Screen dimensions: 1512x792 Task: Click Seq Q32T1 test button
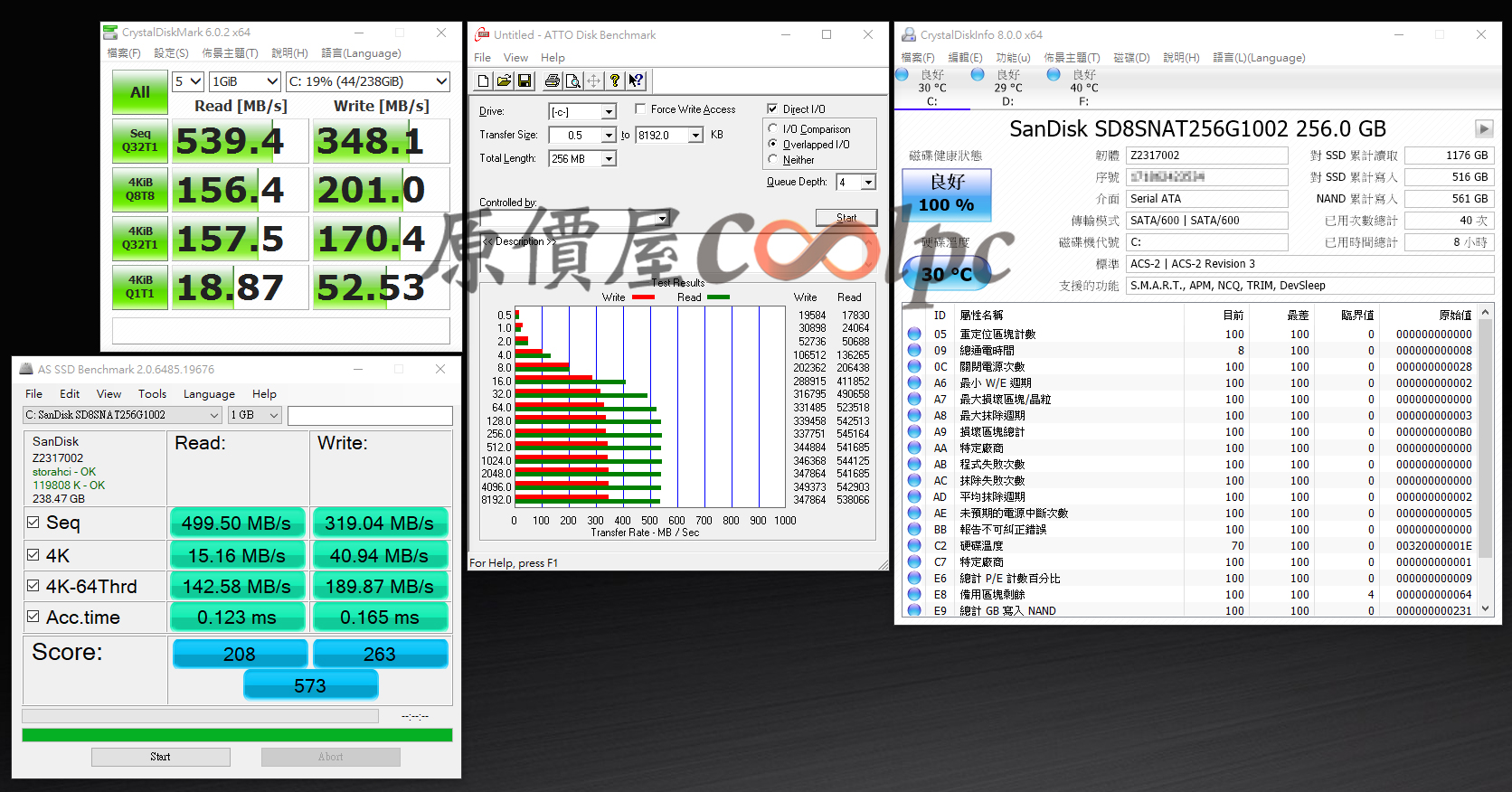pyautogui.click(x=140, y=140)
